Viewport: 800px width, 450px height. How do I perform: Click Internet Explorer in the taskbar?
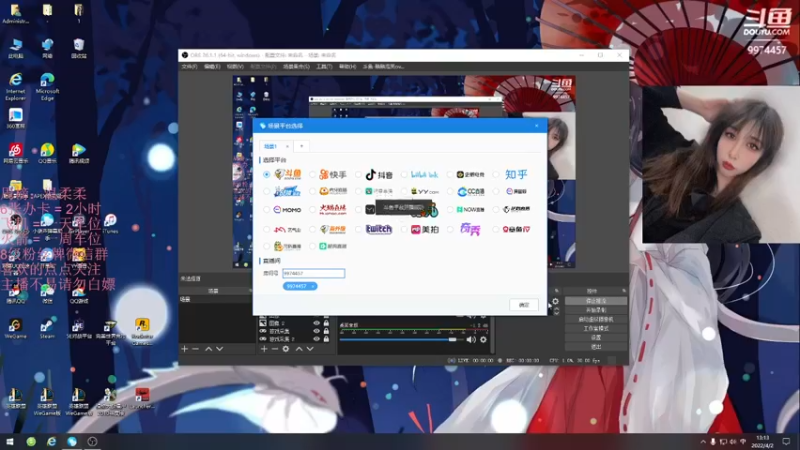coord(52,441)
